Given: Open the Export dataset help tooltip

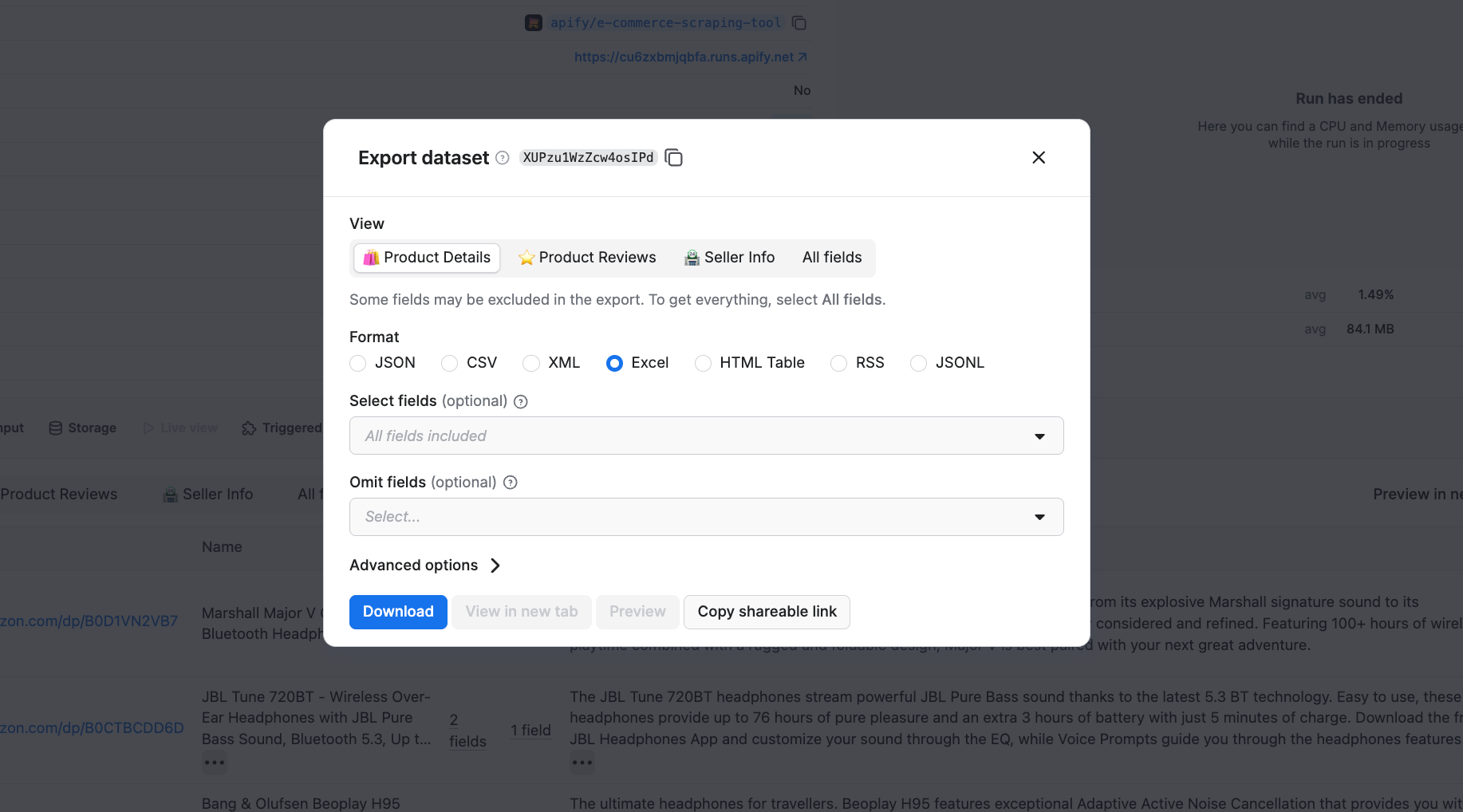Looking at the screenshot, I should (x=502, y=158).
